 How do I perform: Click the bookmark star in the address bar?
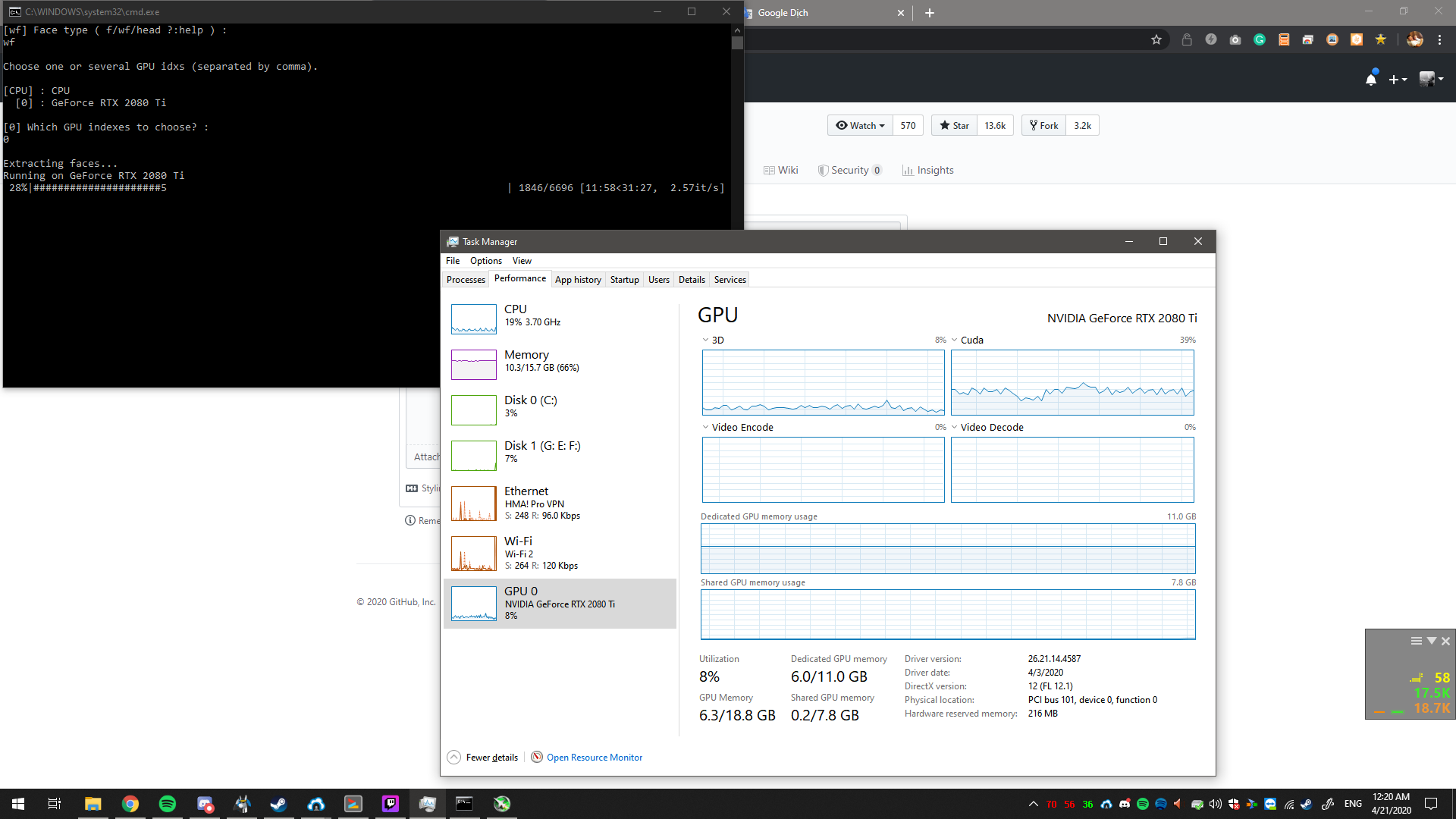[1156, 39]
